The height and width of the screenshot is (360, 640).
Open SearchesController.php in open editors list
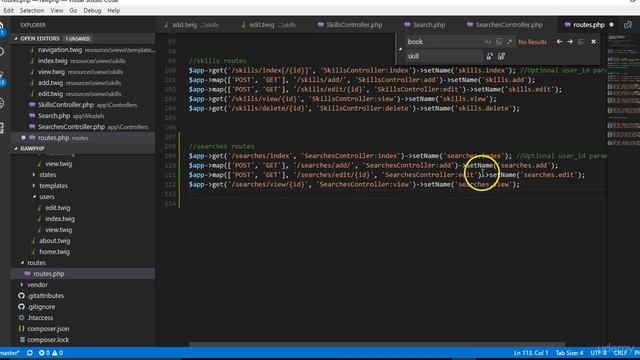[x=83, y=127]
